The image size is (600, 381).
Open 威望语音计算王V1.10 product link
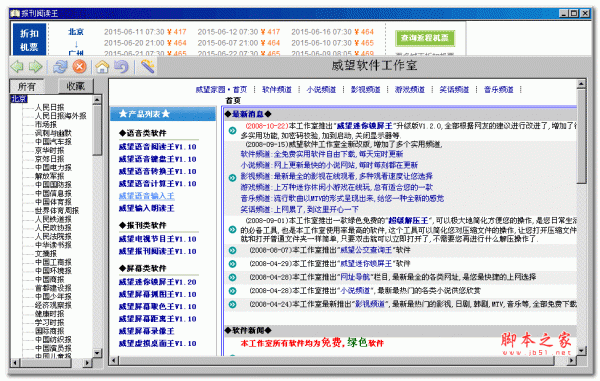(x=157, y=184)
